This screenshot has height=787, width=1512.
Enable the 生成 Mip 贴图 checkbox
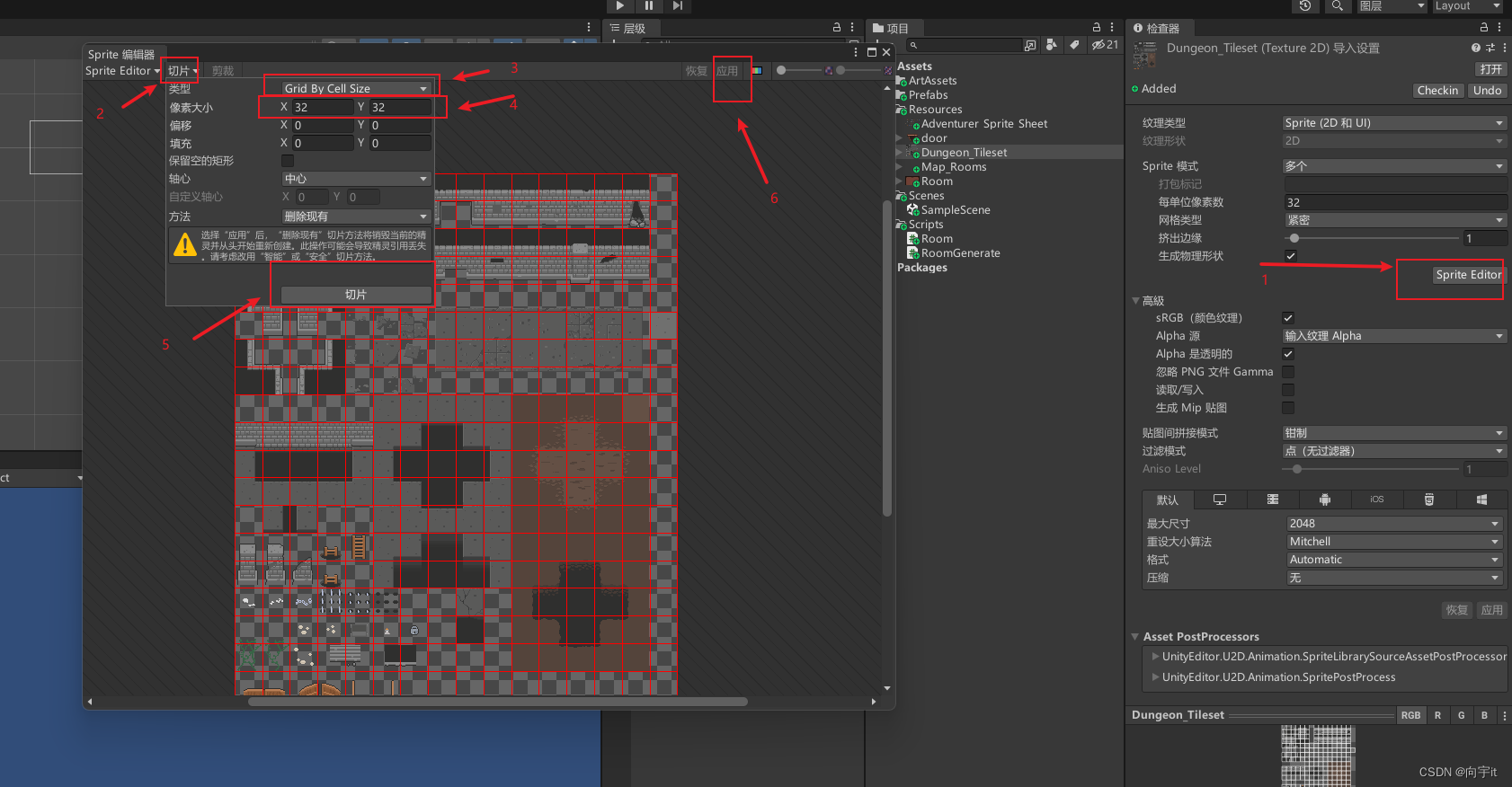[x=1288, y=408]
